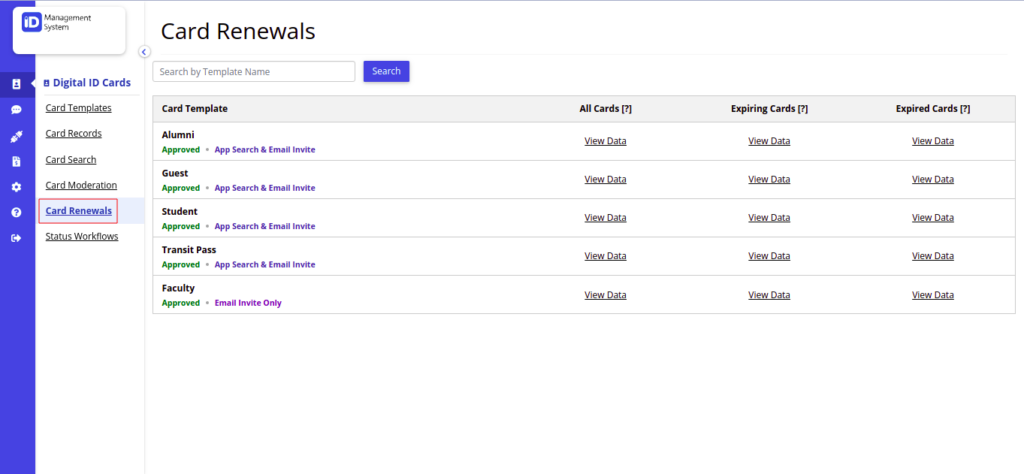
Task: View Expiring Cards data for Student
Action: click(x=769, y=217)
